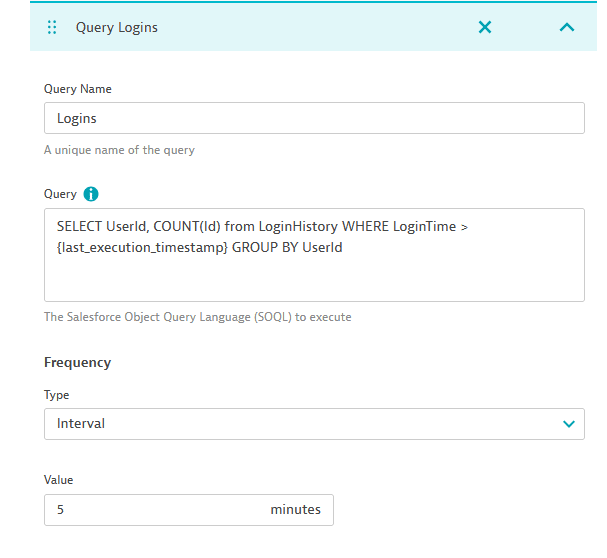Place cursor on SELECT UserId in the query
Image resolution: width=607 pixels, height=558 pixels.
101,227
